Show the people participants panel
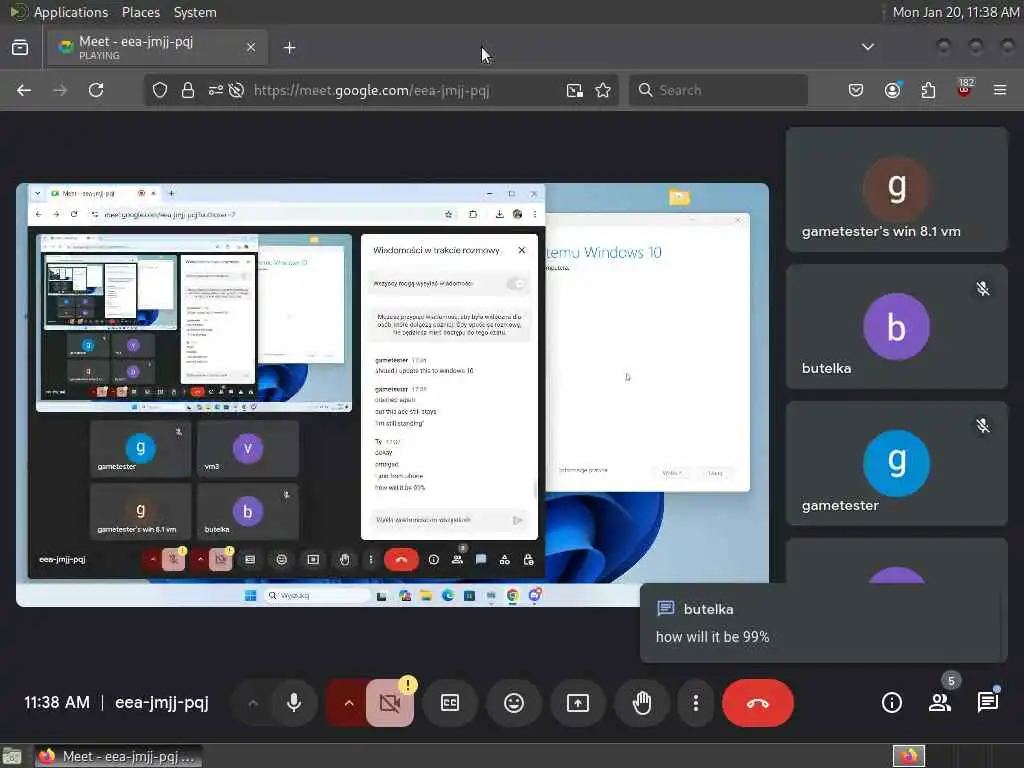1024x768 pixels. click(940, 703)
